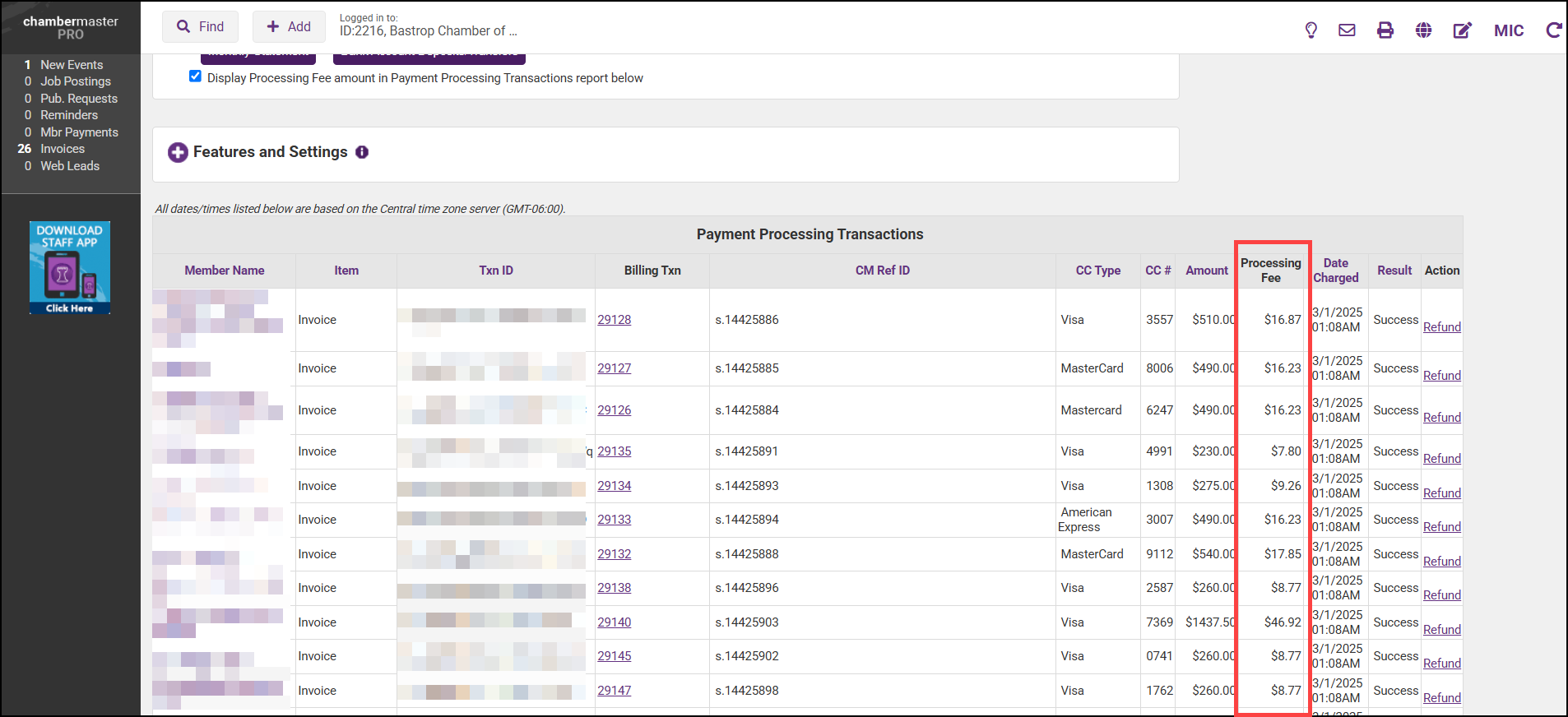Open the envelope mail icon

(x=1347, y=30)
